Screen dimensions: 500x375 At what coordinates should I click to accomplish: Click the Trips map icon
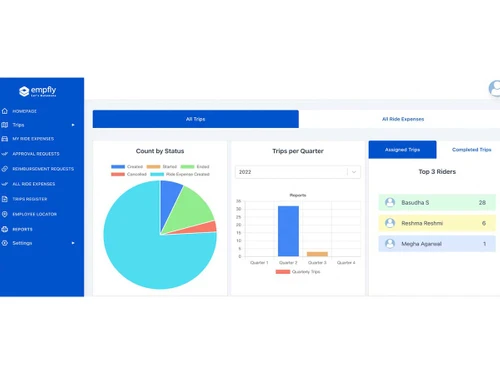(5, 125)
